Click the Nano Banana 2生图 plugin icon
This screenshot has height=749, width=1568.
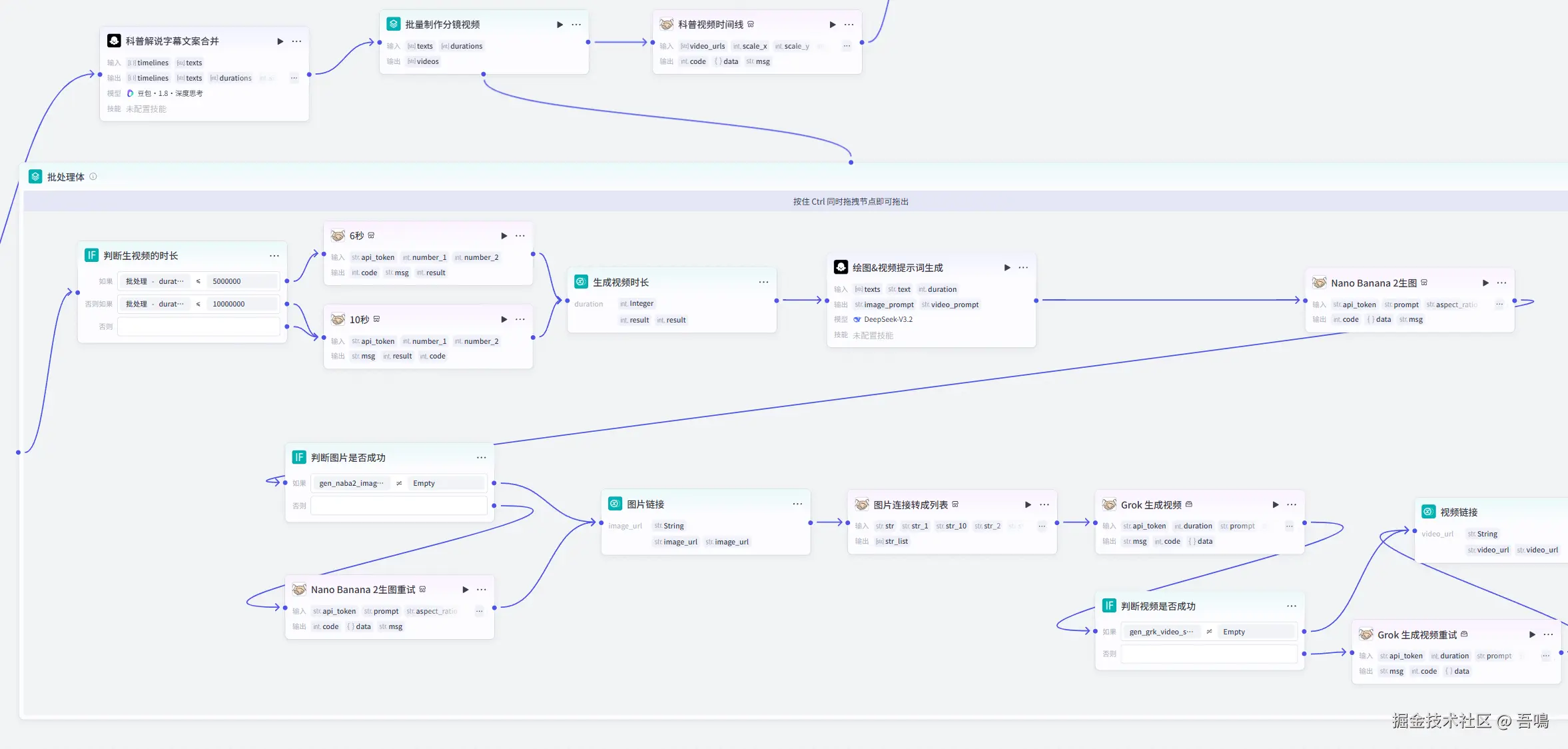(x=1319, y=283)
